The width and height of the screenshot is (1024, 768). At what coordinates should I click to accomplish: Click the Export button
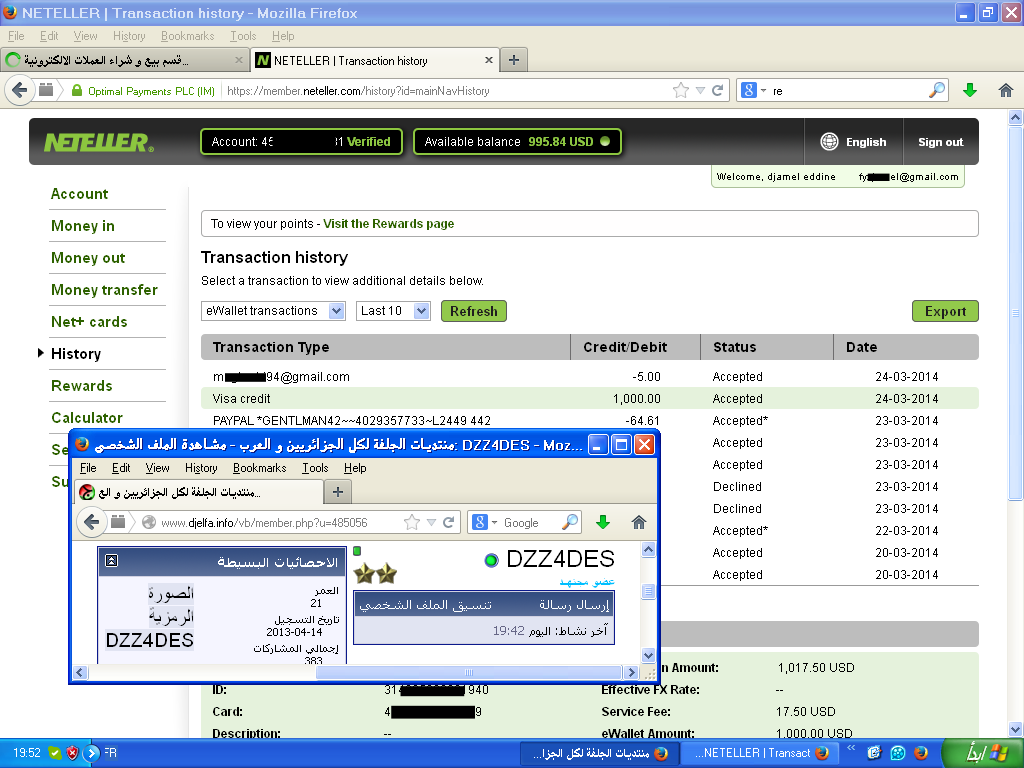coord(945,311)
